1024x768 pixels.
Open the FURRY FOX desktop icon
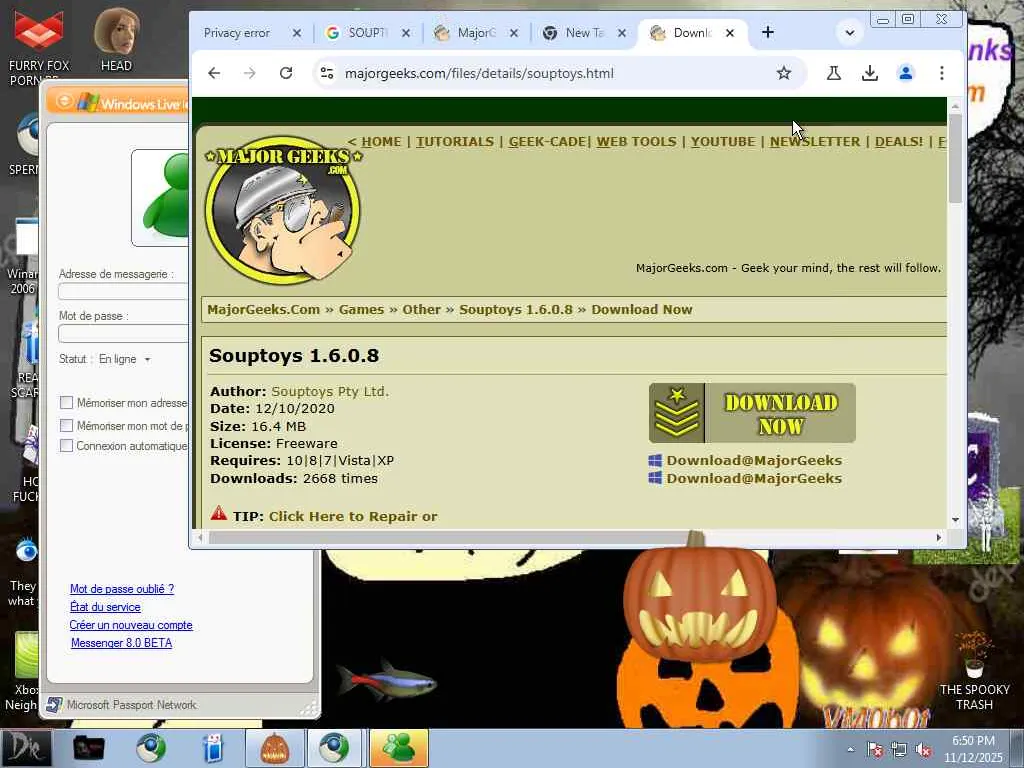(x=39, y=46)
